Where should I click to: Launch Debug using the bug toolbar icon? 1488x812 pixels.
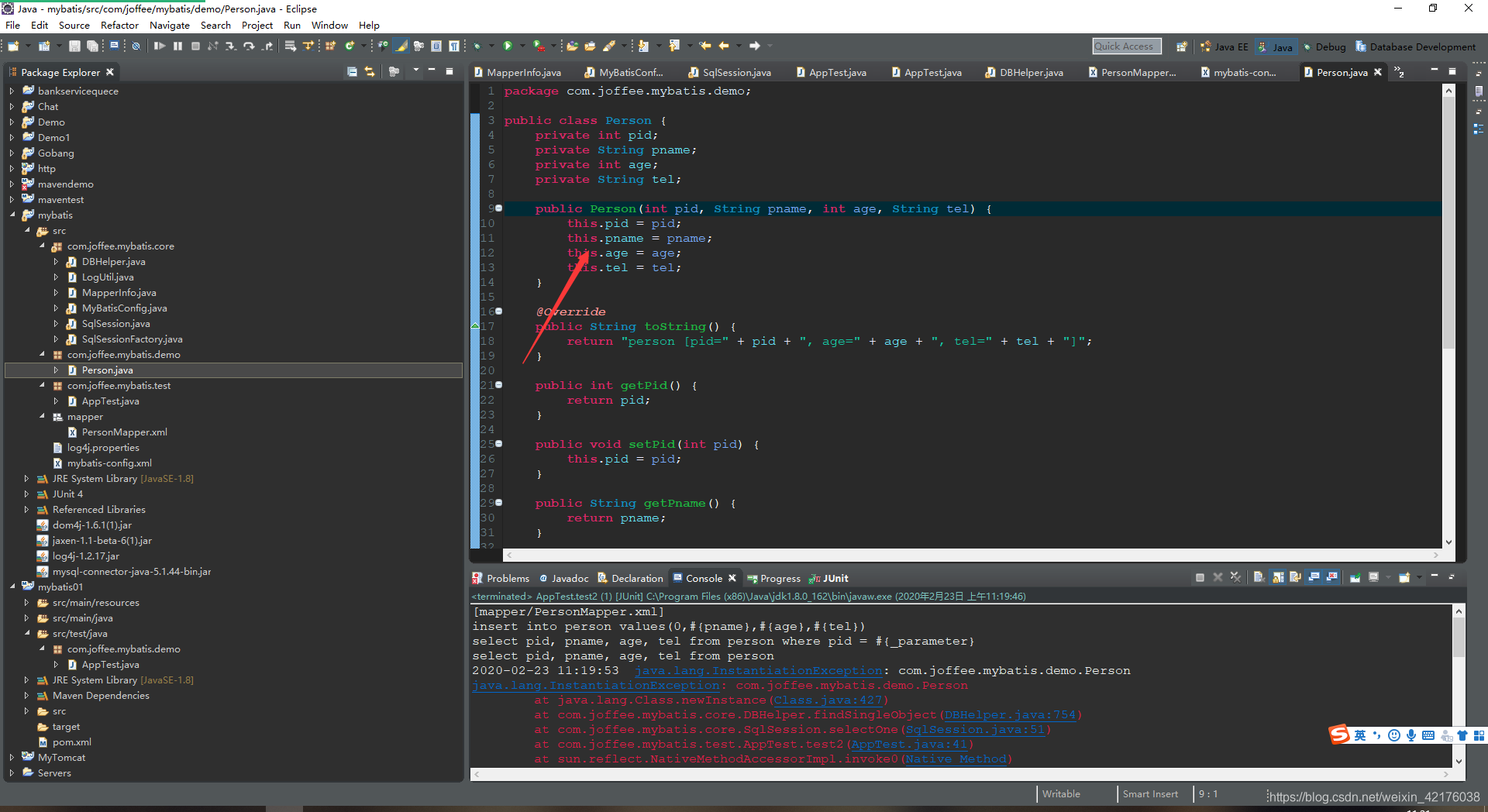point(477,46)
